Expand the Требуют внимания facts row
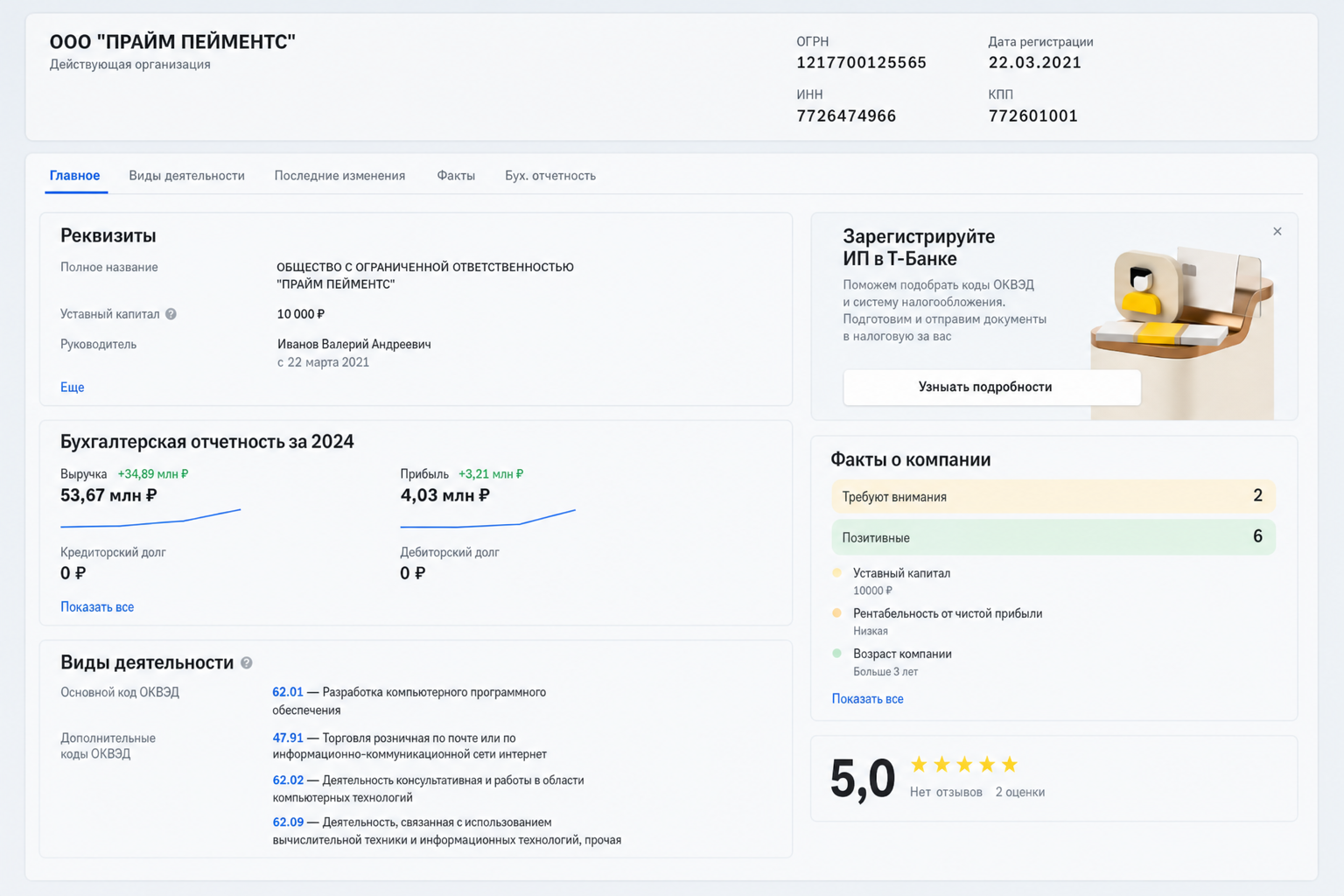The width and height of the screenshot is (1344, 896). (1053, 496)
